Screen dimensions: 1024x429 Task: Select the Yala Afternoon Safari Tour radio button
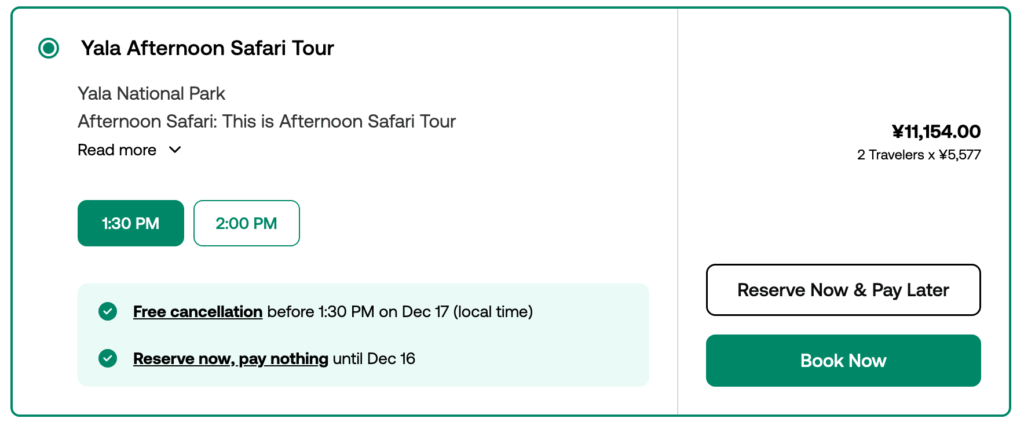48,48
